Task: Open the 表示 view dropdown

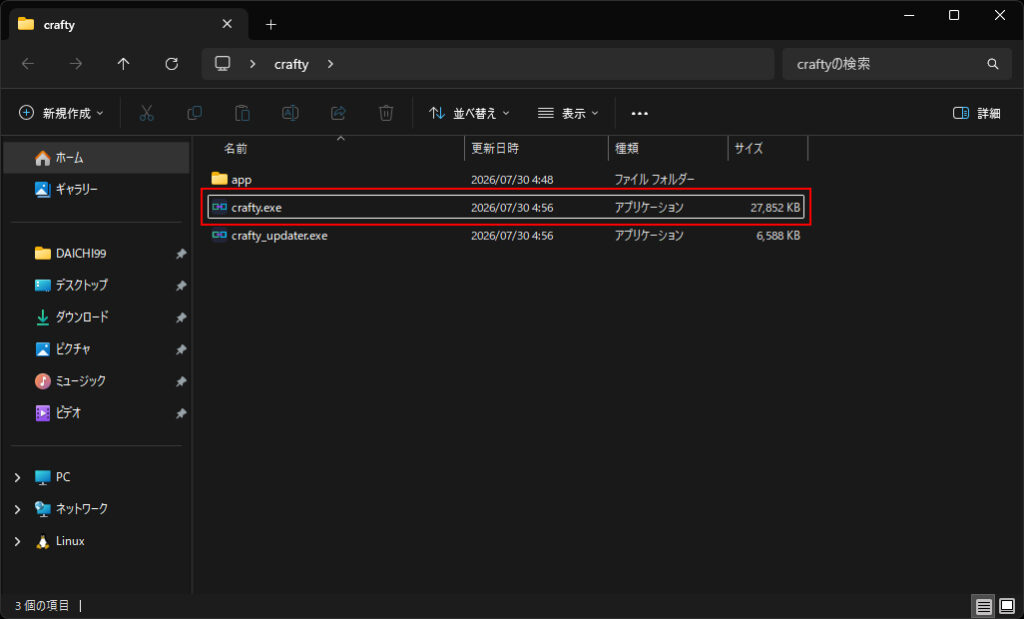Action: (568, 113)
